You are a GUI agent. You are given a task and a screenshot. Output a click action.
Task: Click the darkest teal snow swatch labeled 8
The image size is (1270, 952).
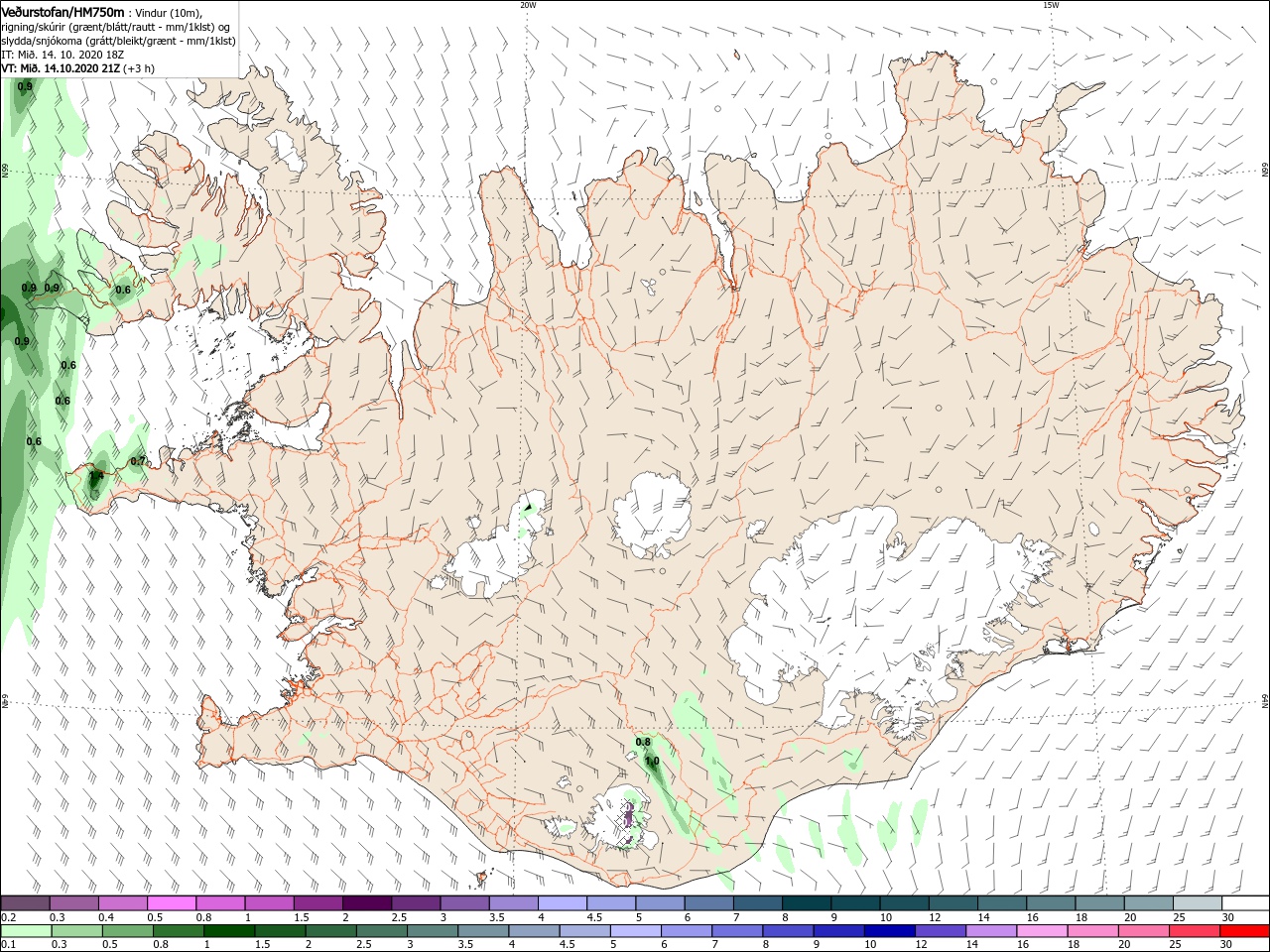(806, 903)
